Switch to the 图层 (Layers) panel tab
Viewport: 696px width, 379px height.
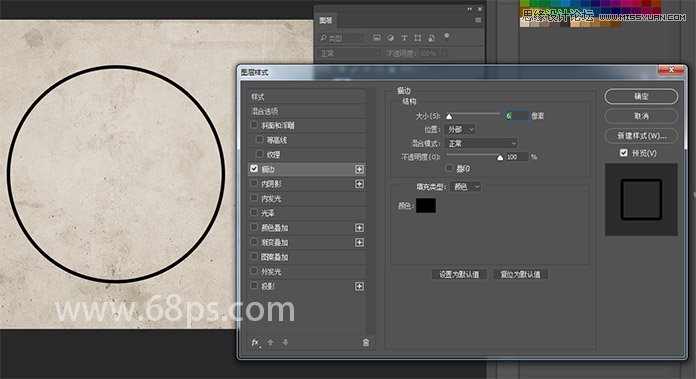pyautogui.click(x=326, y=20)
